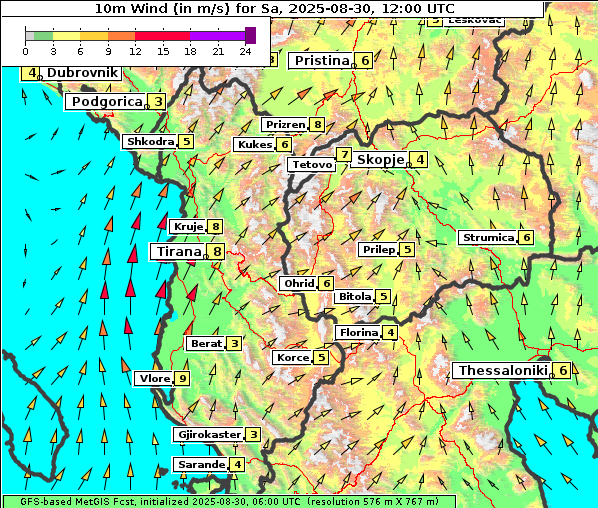This screenshot has height=508, width=598.
Task: Click the GFS-based MetGIS forecast footer text
Action: click(x=229, y=501)
